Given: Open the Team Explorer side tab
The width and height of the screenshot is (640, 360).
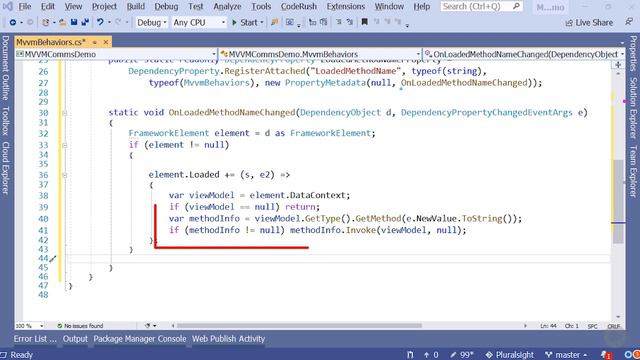Looking at the screenshot, I should click(x=633, y=171).
